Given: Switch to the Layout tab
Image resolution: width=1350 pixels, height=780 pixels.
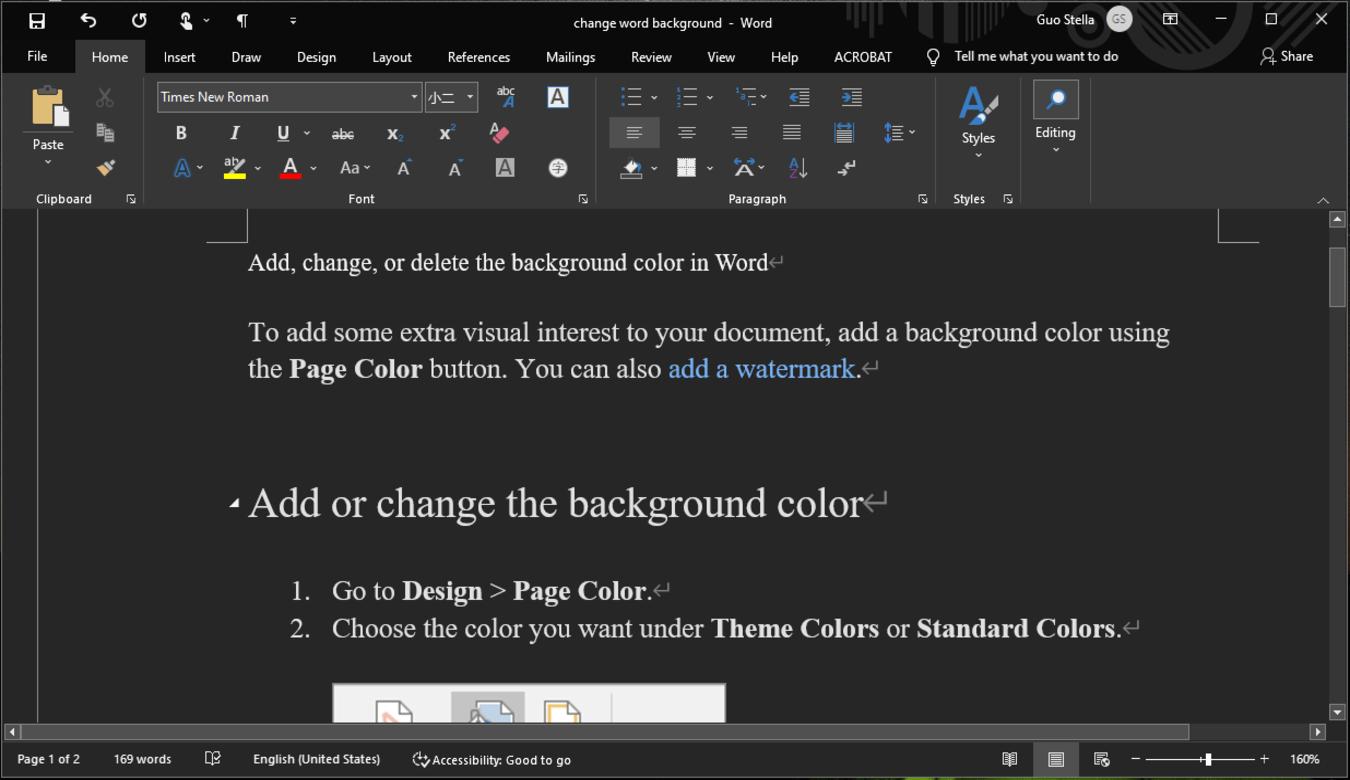Looking at the screenshot, I should [x=392, y=57].
